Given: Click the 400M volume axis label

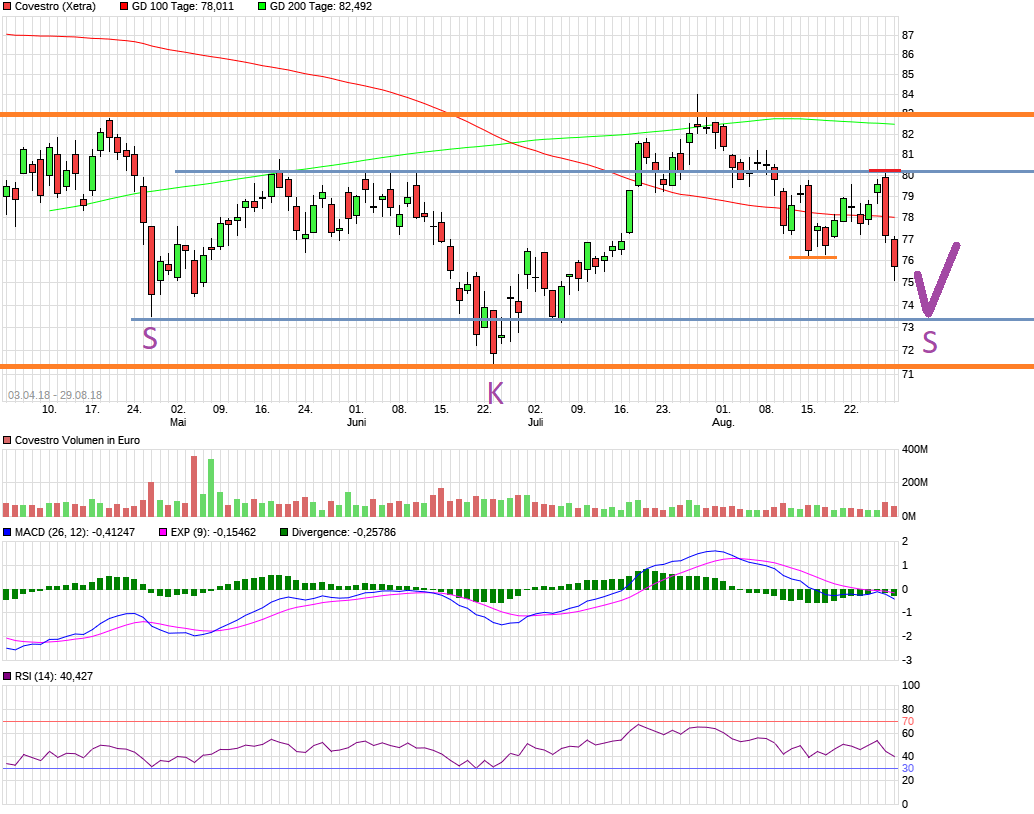Looking at the screenshot, I should tap(915, 449).
